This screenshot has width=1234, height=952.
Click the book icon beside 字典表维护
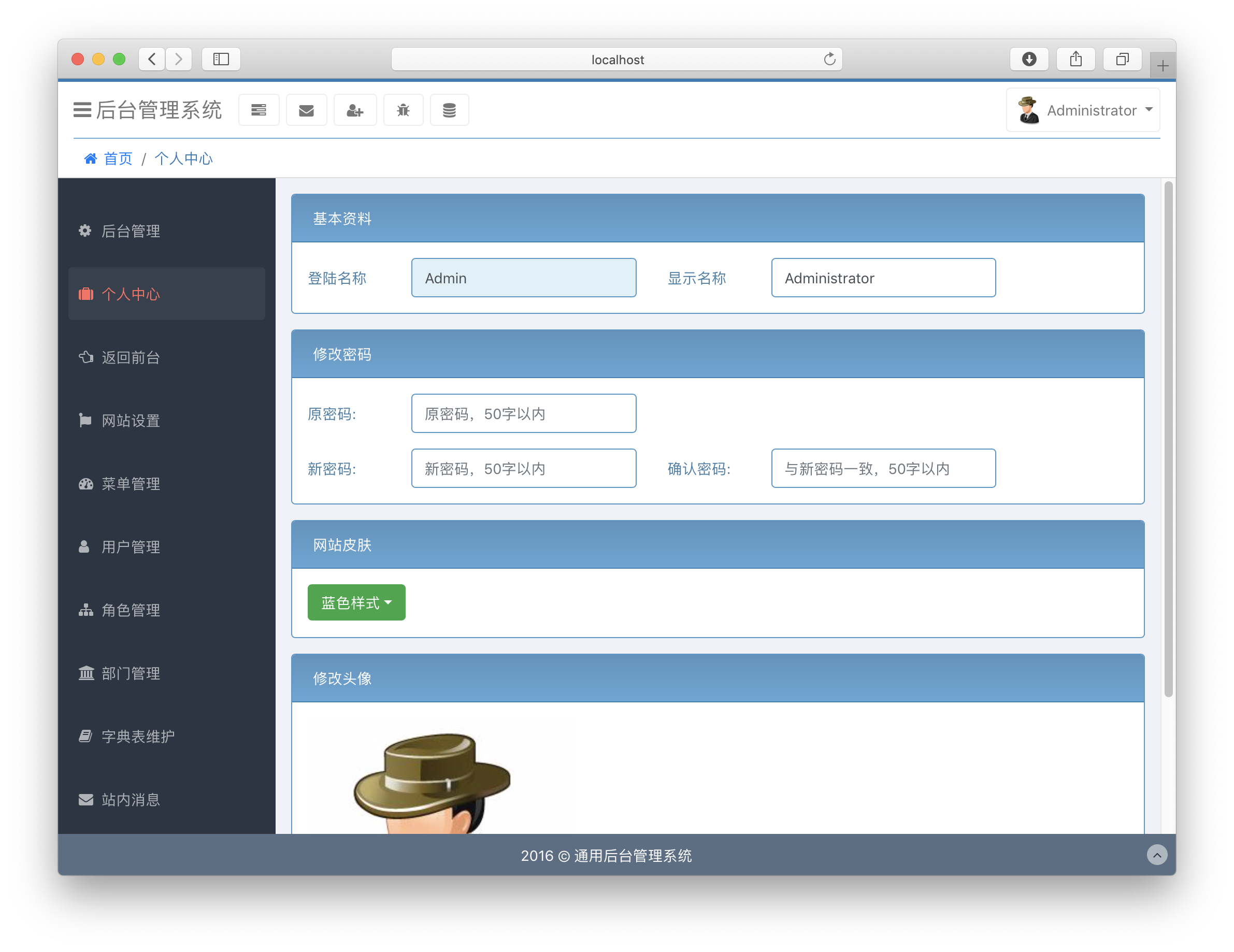[85, 736]
